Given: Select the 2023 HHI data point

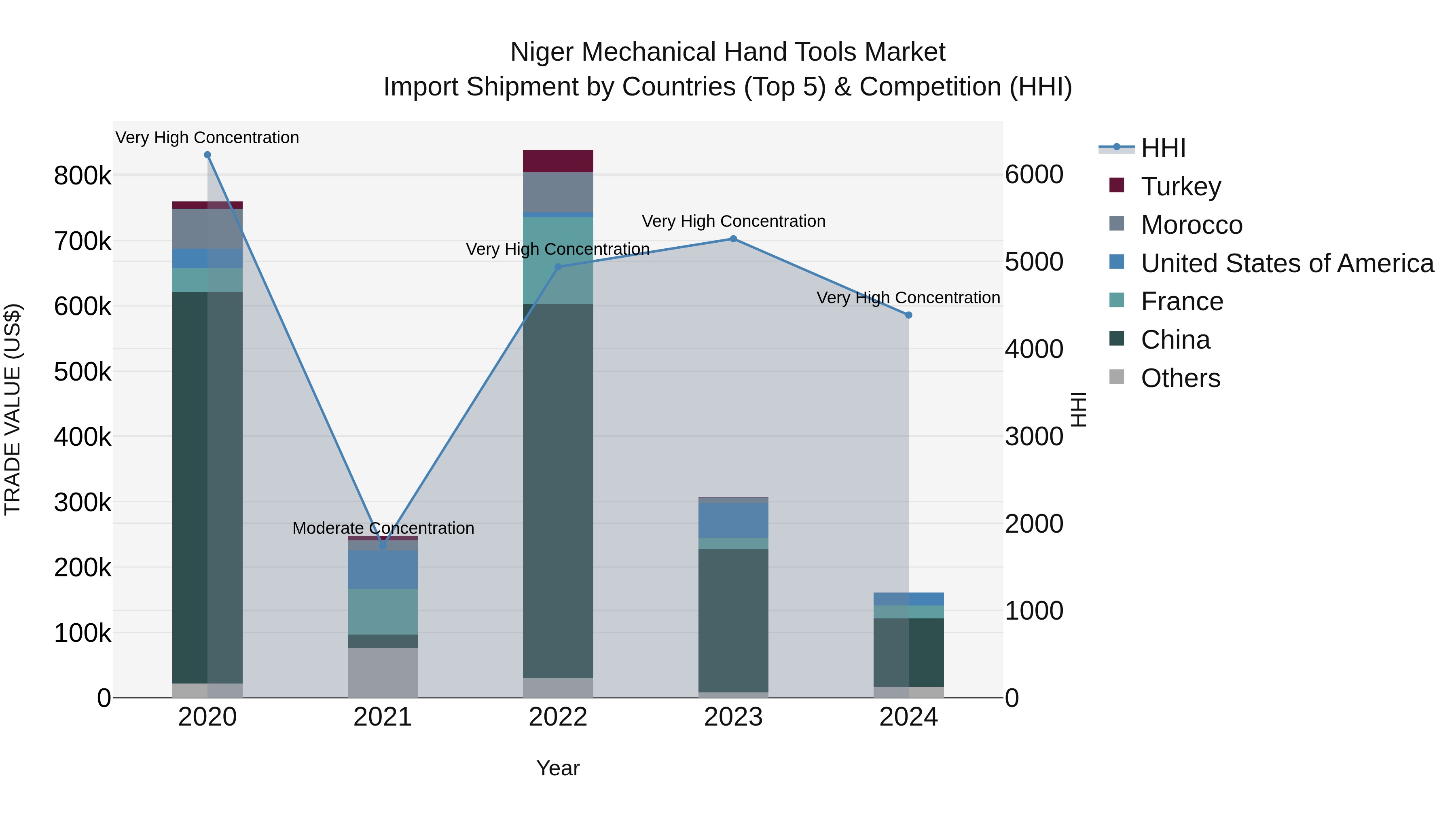Looking at the screenshot, I should (734, 239).
